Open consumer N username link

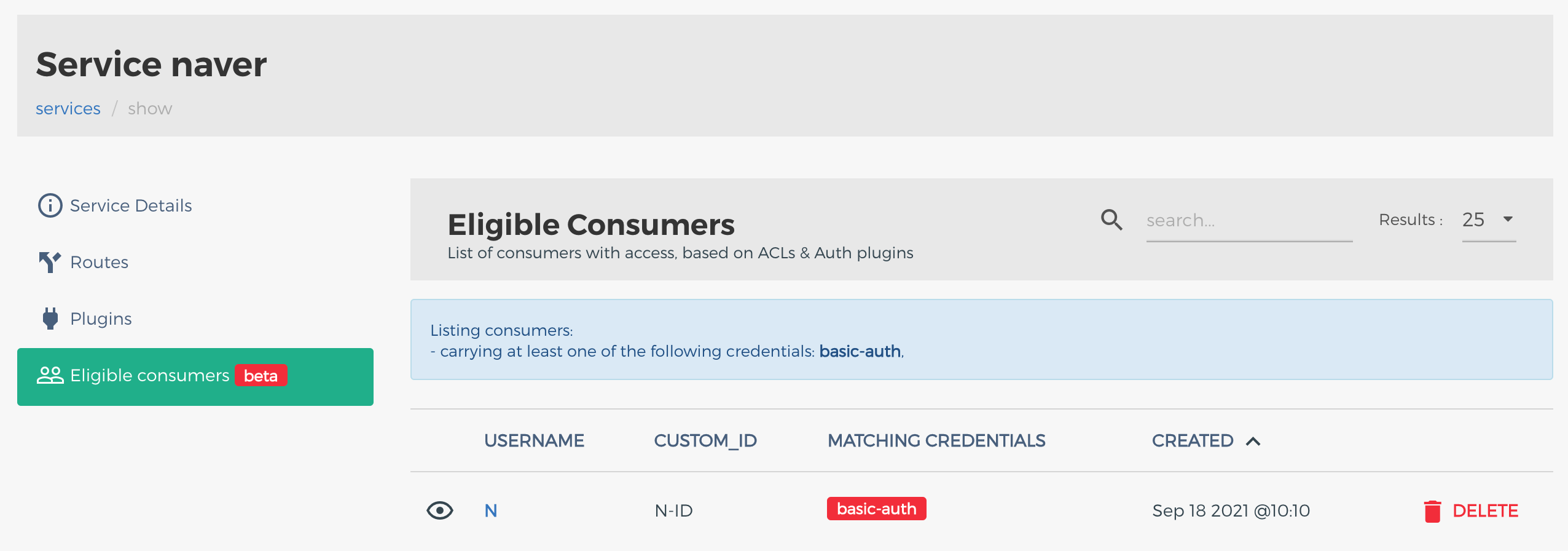490,510
